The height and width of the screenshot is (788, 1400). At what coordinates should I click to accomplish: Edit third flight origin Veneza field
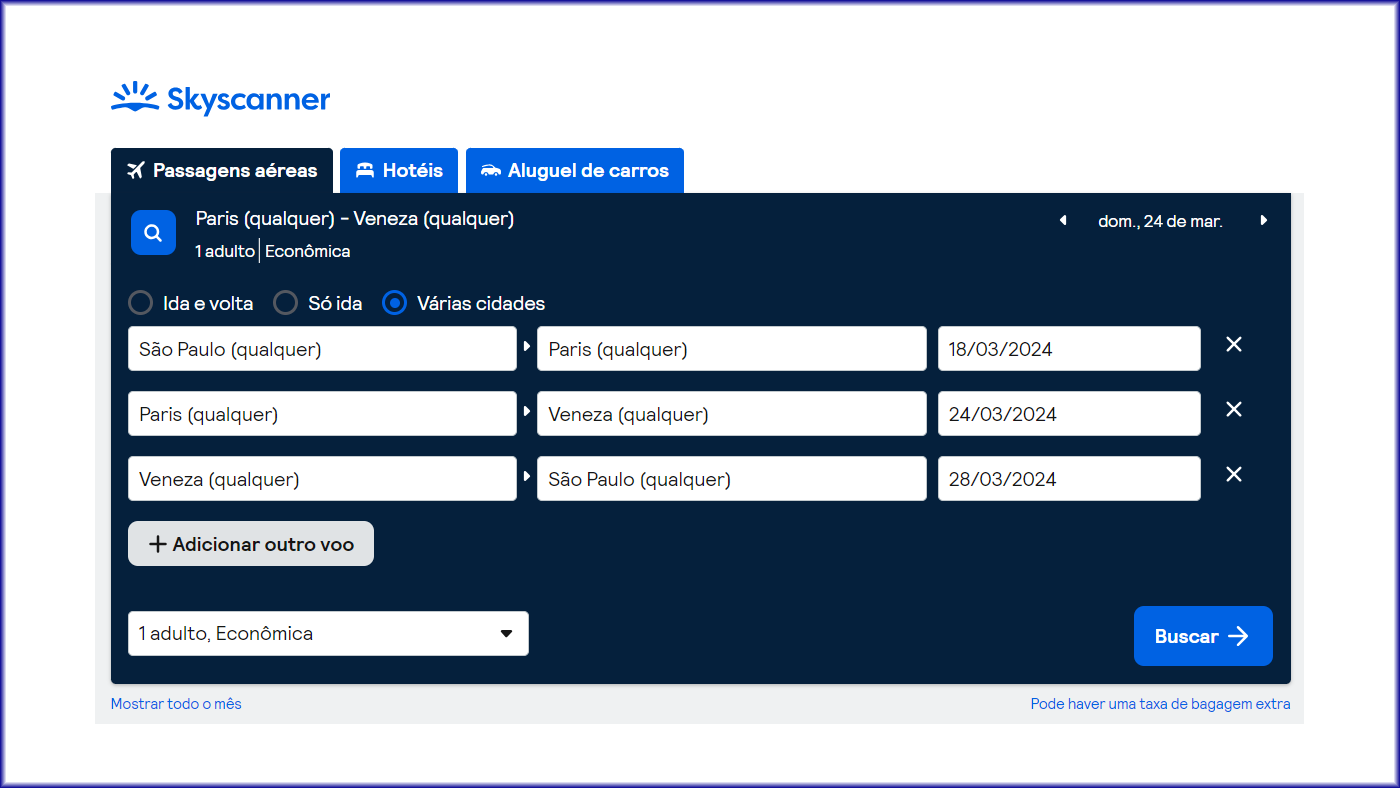(322, 479)
